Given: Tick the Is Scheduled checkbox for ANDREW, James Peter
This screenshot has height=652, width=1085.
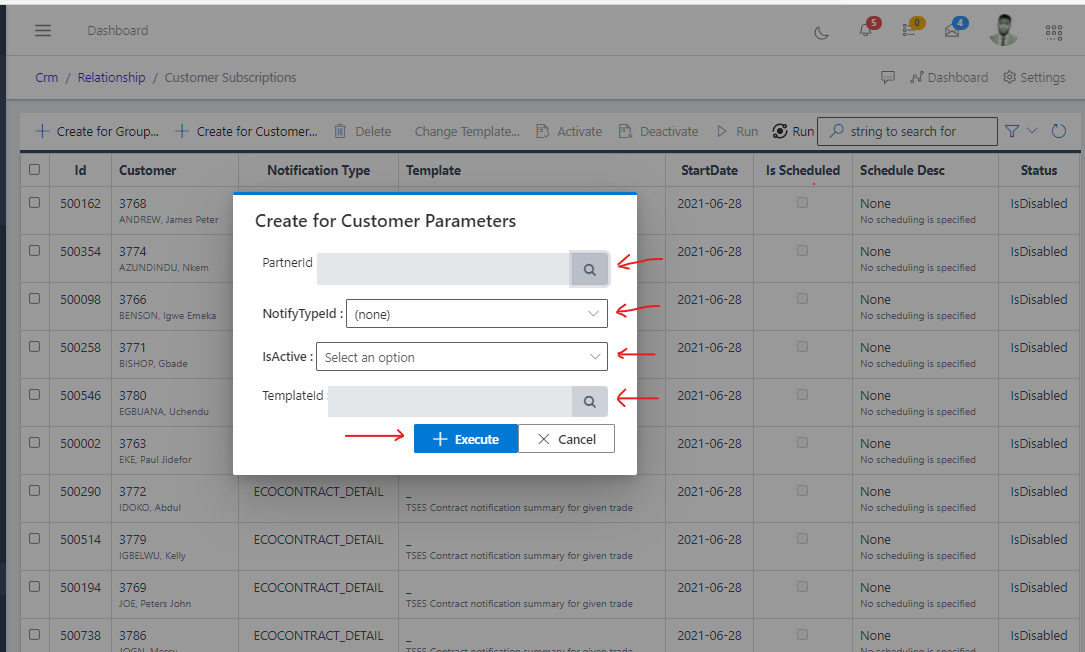Looking at the screenshot, I should [802, 202].
